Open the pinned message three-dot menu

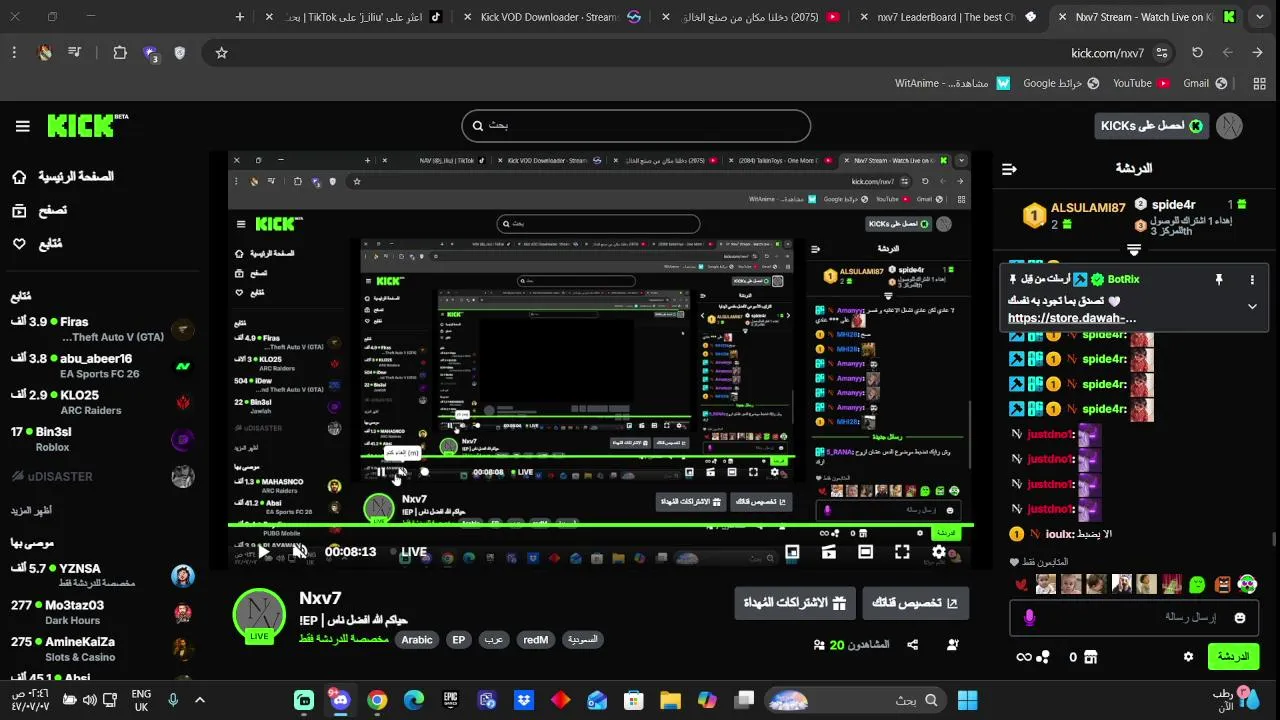(x=1252, y=280)
